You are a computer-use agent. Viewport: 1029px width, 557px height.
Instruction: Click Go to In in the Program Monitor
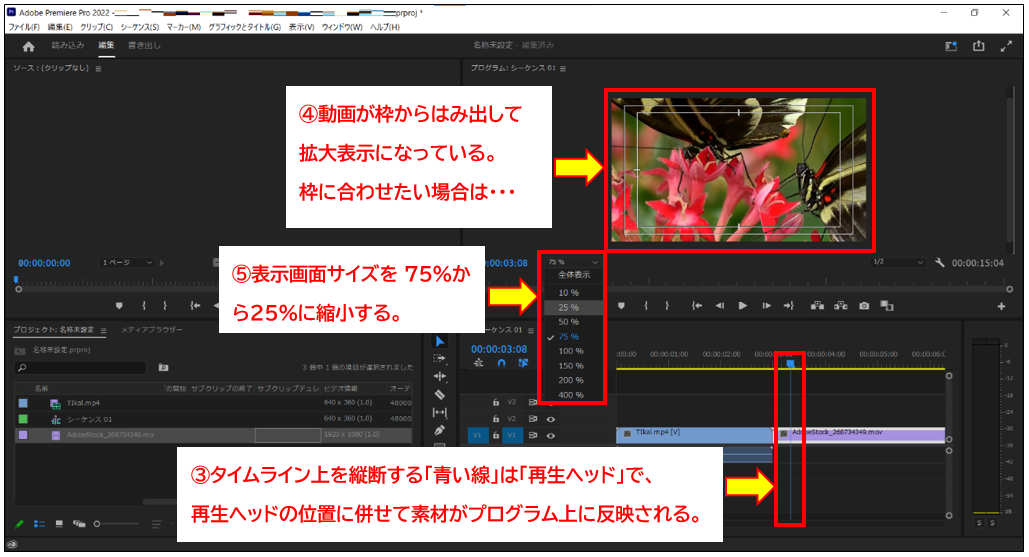[697, 306]
